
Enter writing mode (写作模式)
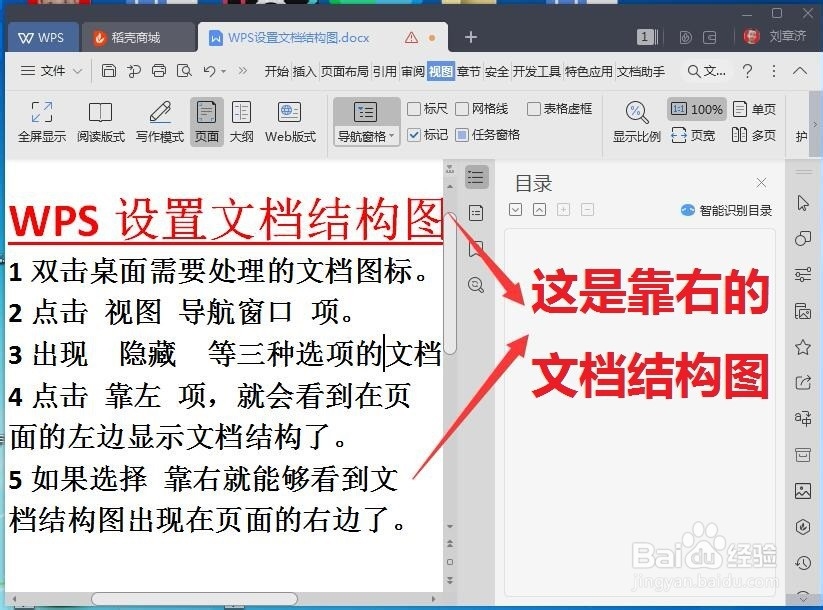point(159,120)
